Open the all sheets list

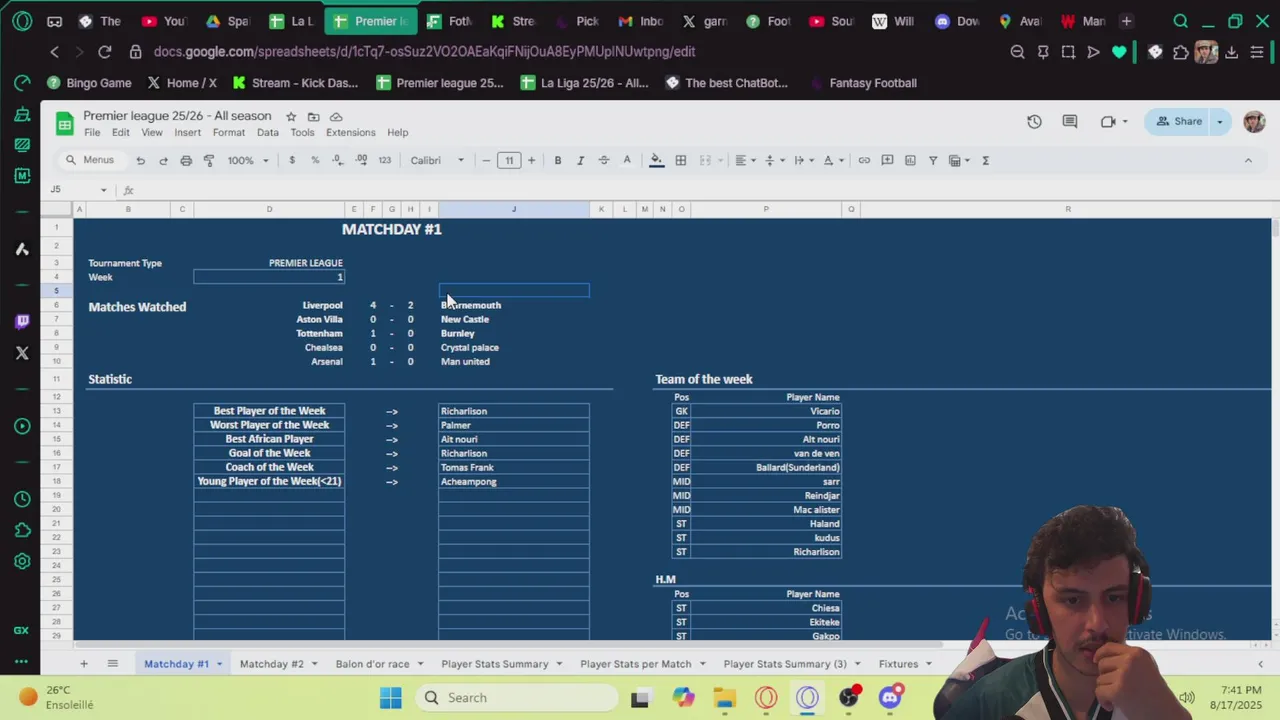pyautogui.click(x=112, y=664)
